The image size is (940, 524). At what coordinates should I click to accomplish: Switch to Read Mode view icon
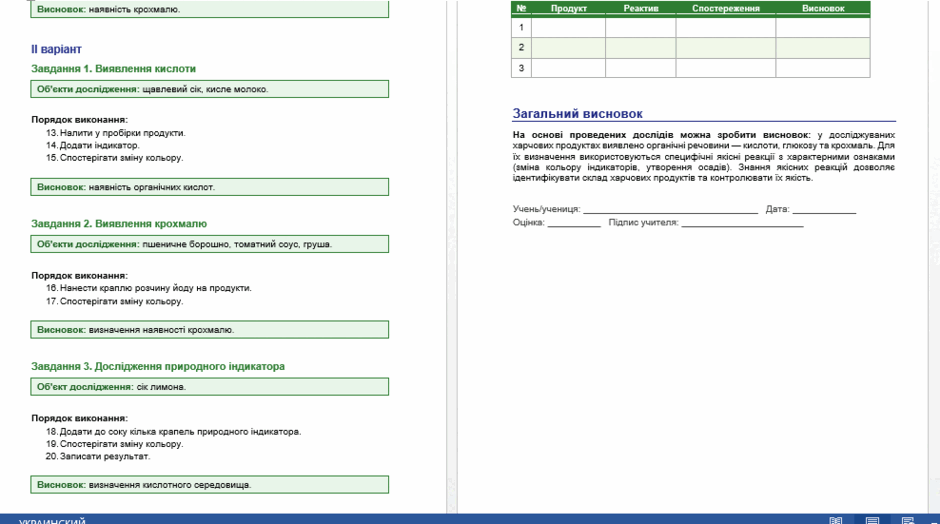click(835, 520)
